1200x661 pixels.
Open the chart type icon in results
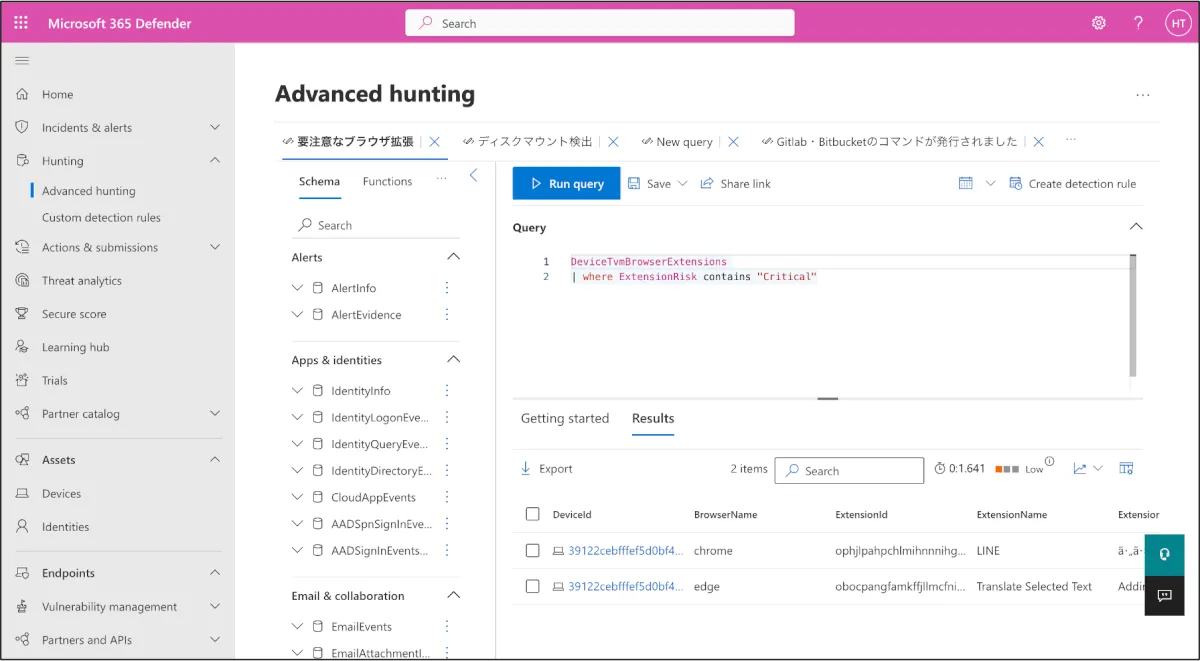[x=1080, y=468]
